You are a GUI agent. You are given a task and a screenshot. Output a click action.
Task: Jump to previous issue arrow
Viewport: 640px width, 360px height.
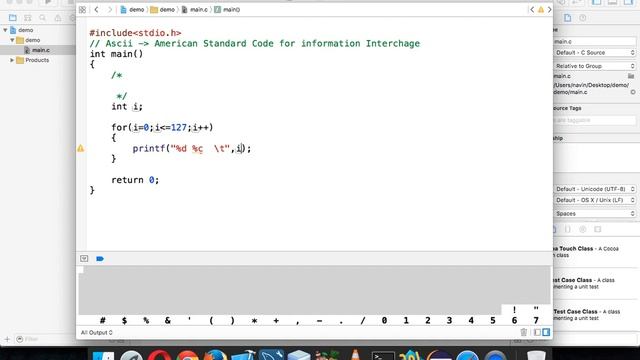pyautogui.click(x=532, y=9)
